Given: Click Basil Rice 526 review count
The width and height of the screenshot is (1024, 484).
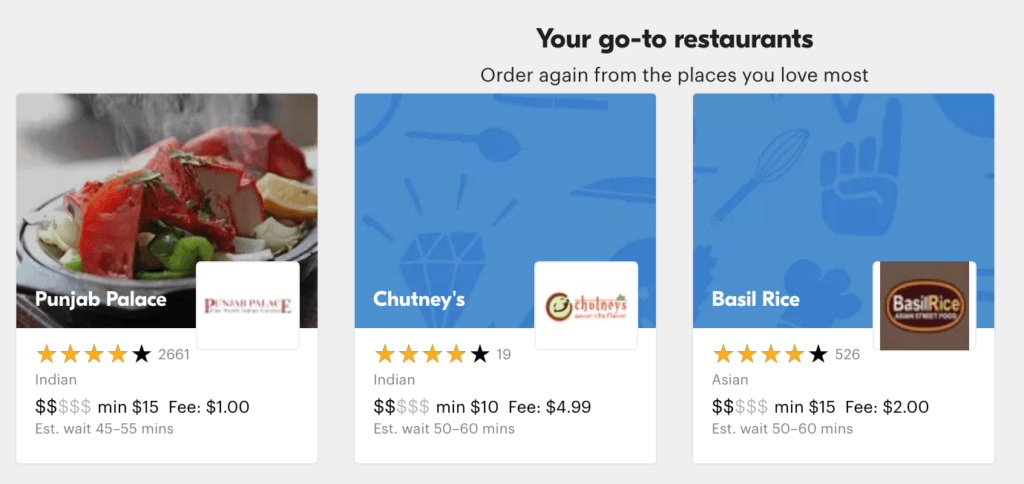Looking at the screenshot, I should tap(848, 354).
